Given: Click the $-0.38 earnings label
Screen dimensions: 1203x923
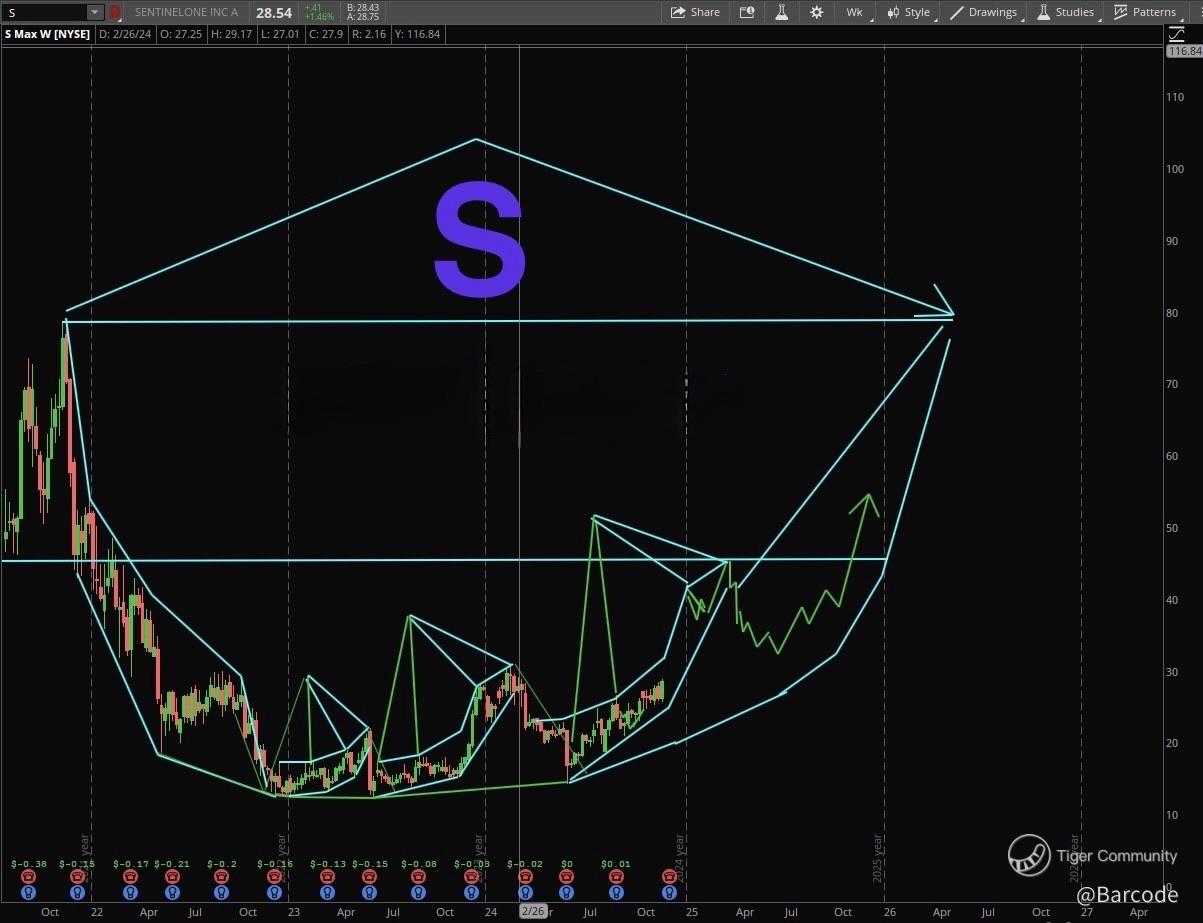Looking at the screenshot, I should point(28,863).
